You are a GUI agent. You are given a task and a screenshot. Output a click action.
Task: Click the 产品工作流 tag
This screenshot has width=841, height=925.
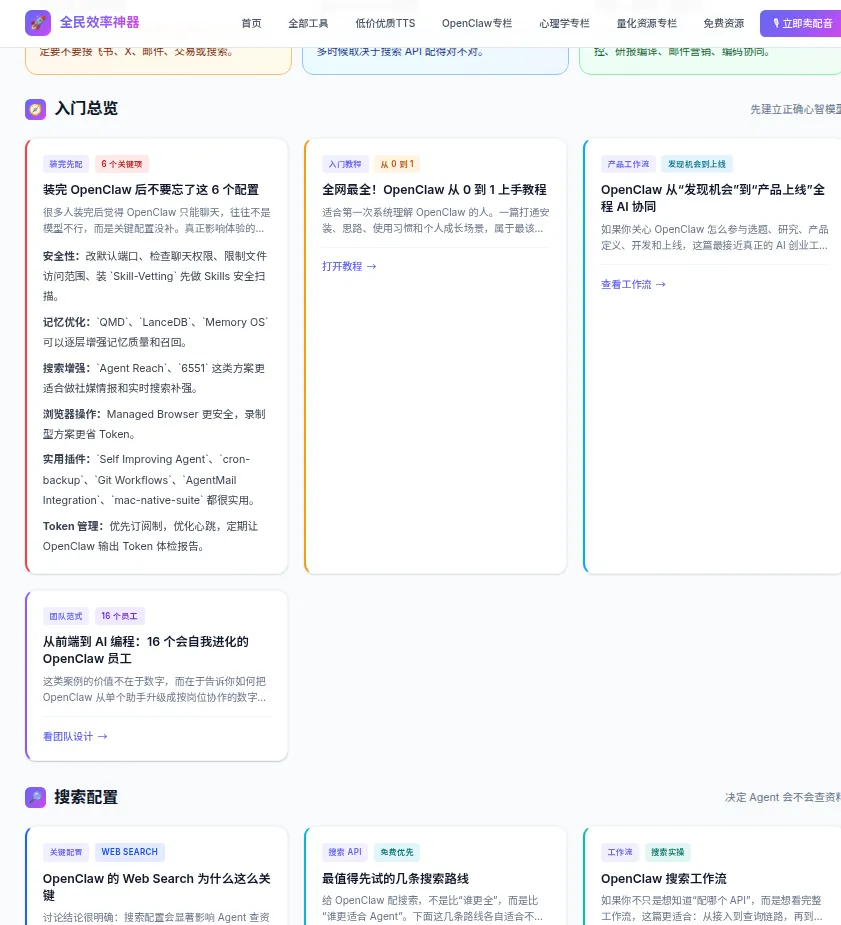pyautogui.click(x=628, y=164)
